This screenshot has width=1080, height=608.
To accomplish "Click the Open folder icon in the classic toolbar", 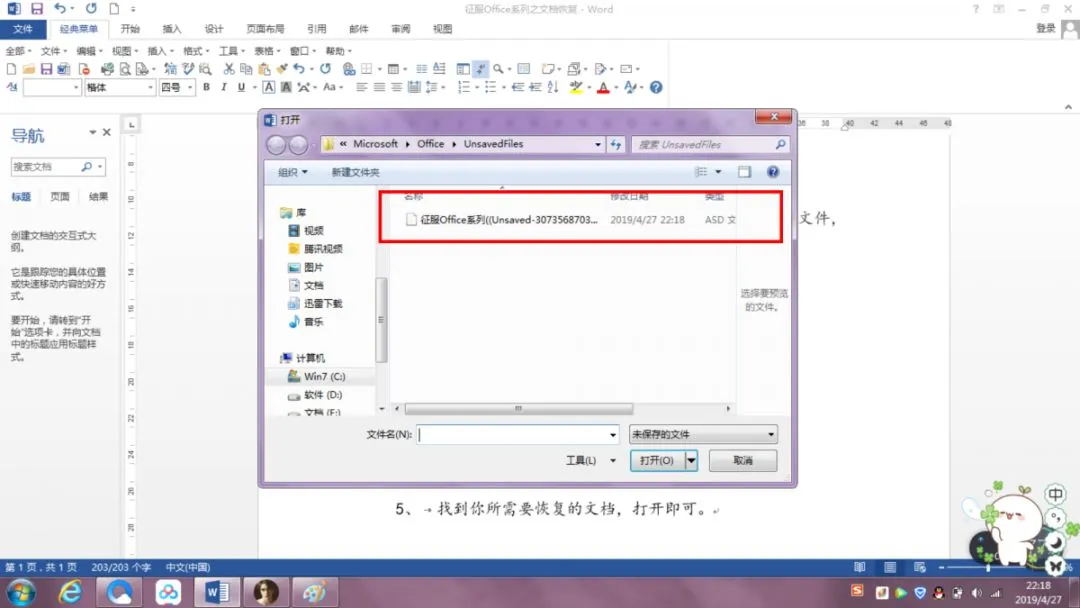I will (x=29, y=69).
